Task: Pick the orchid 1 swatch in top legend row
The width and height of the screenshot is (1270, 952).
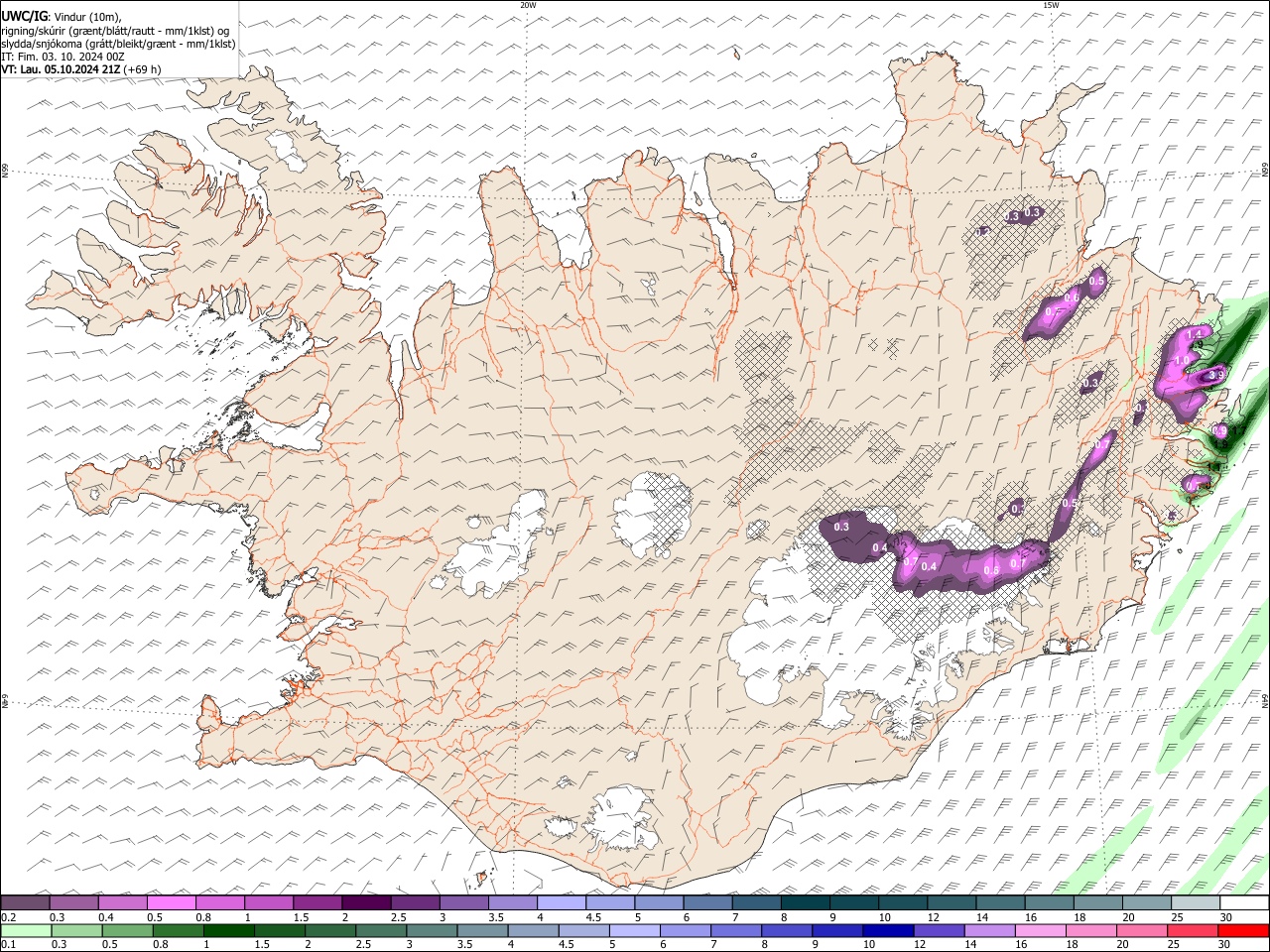Action: pyautogui.click(x=269, y=903)
